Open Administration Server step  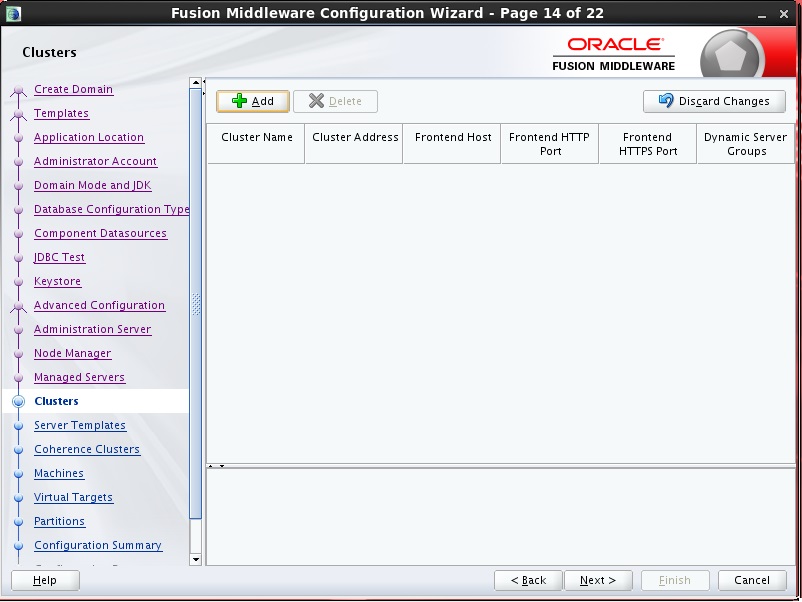[x=93, y=329]
